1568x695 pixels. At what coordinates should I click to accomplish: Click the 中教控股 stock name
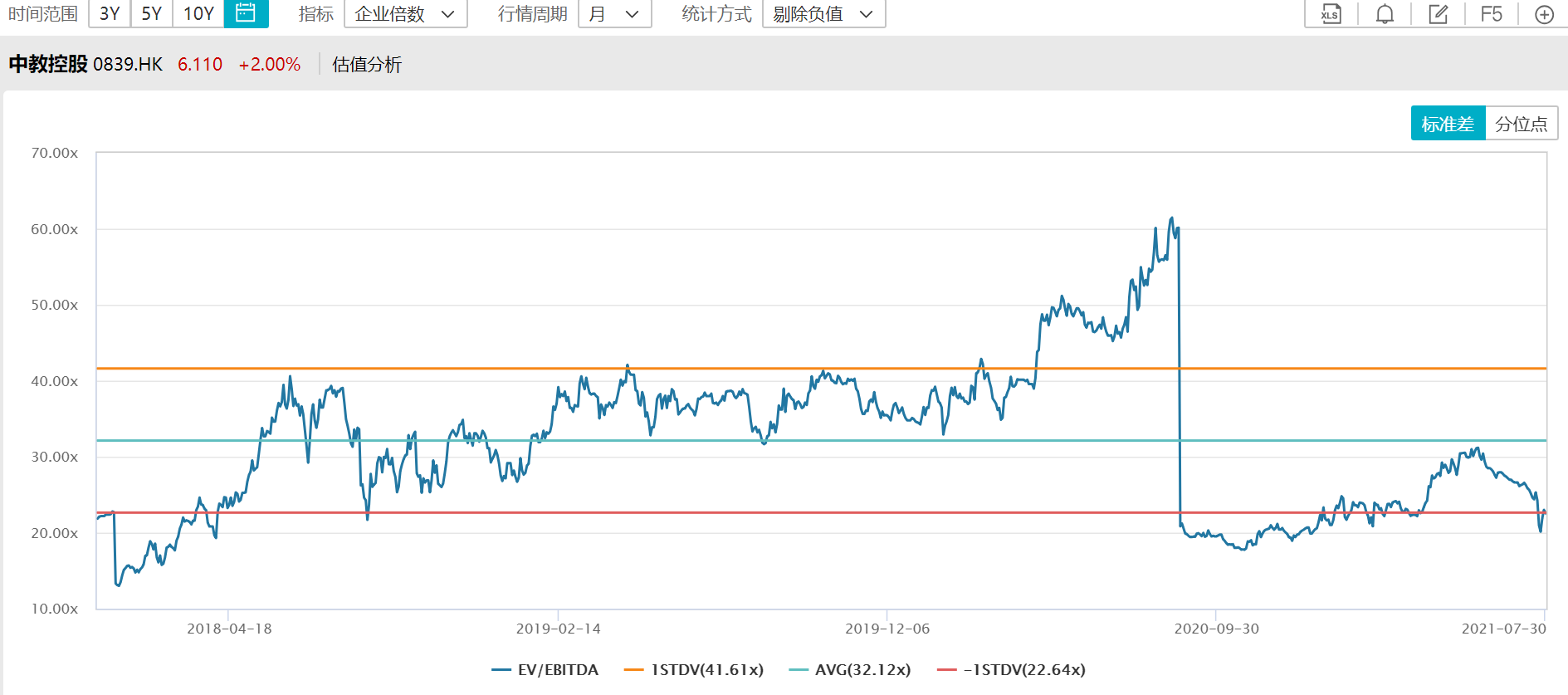pos(48,64)
